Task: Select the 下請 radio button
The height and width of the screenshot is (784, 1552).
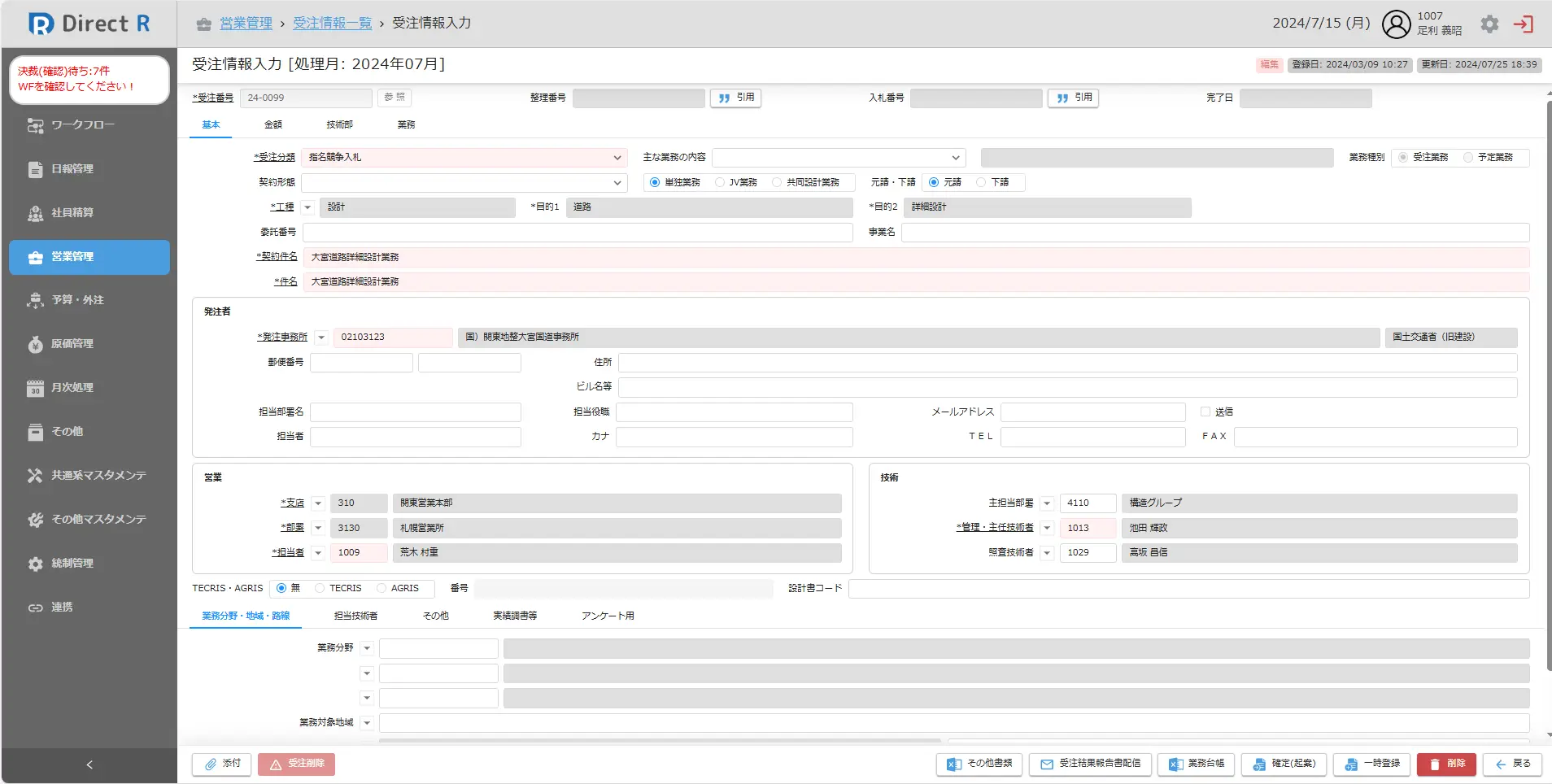Action: pos(981,182)
